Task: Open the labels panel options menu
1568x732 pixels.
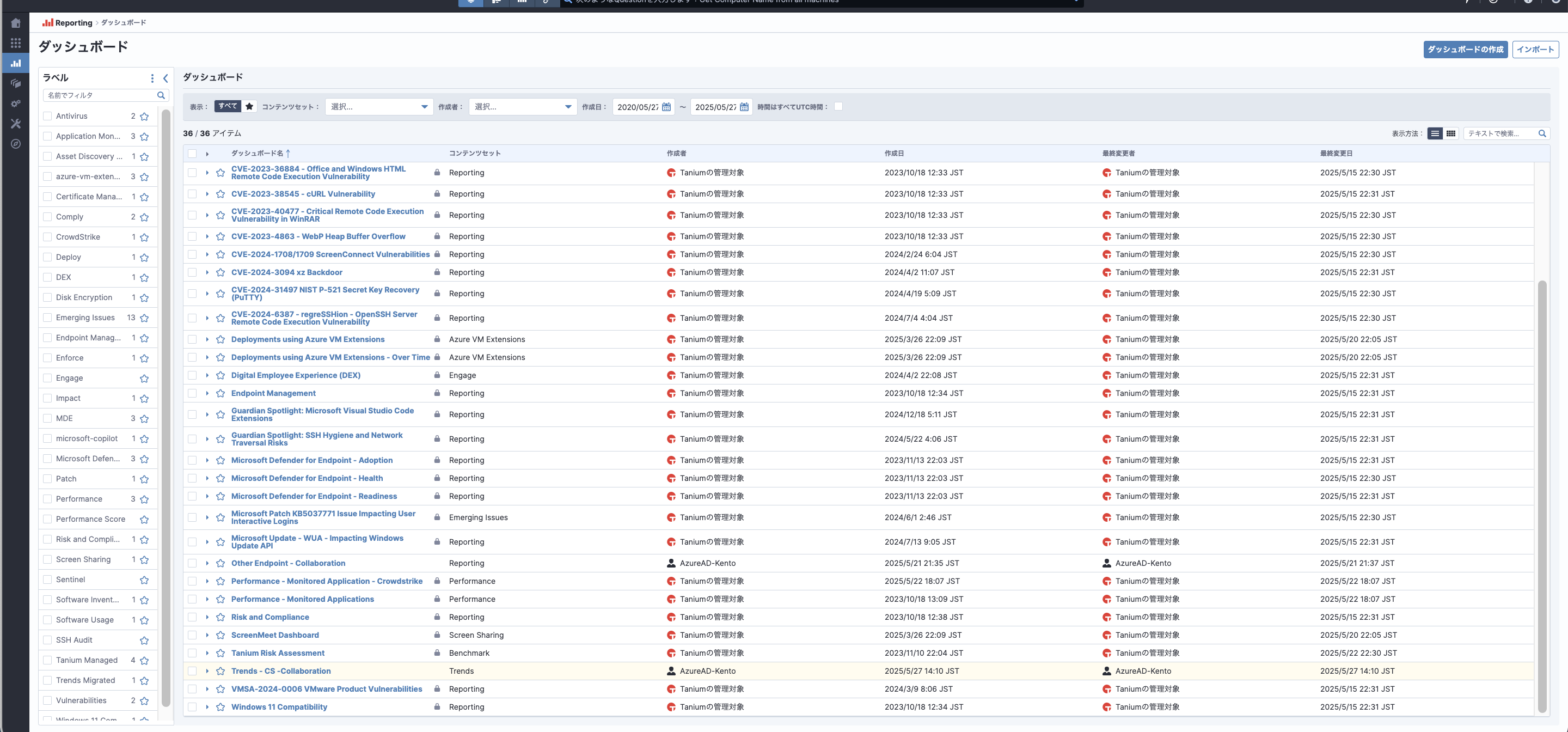Action: point(152,78)
